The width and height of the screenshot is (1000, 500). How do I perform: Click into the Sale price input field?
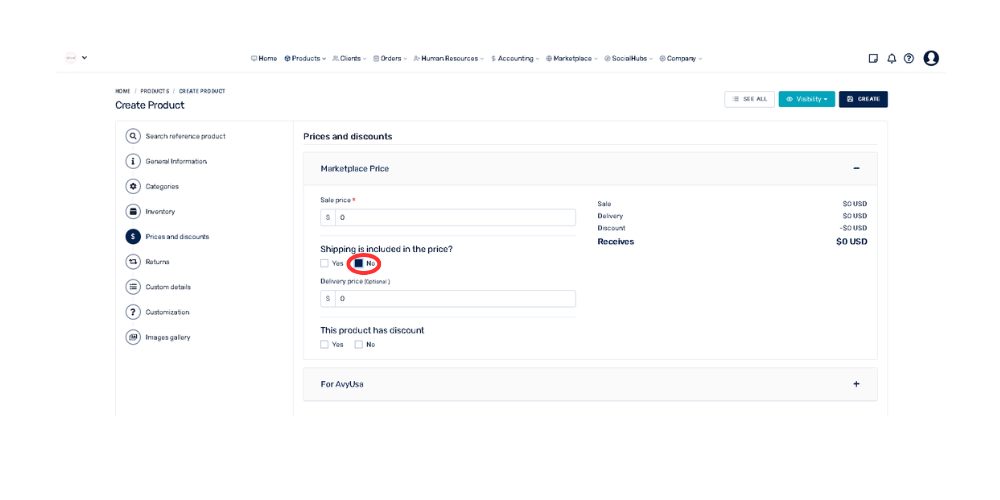coord(455,217)
